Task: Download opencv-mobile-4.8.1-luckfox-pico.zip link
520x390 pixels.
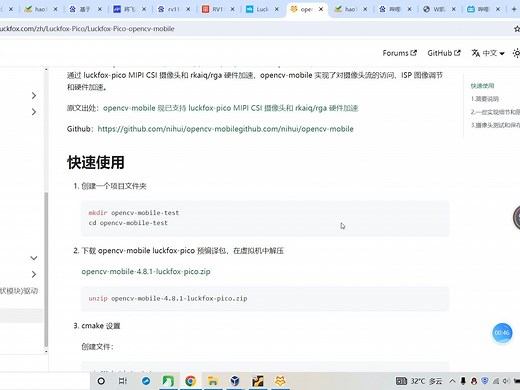Action: pyautogui.click(x=146, y=271)
